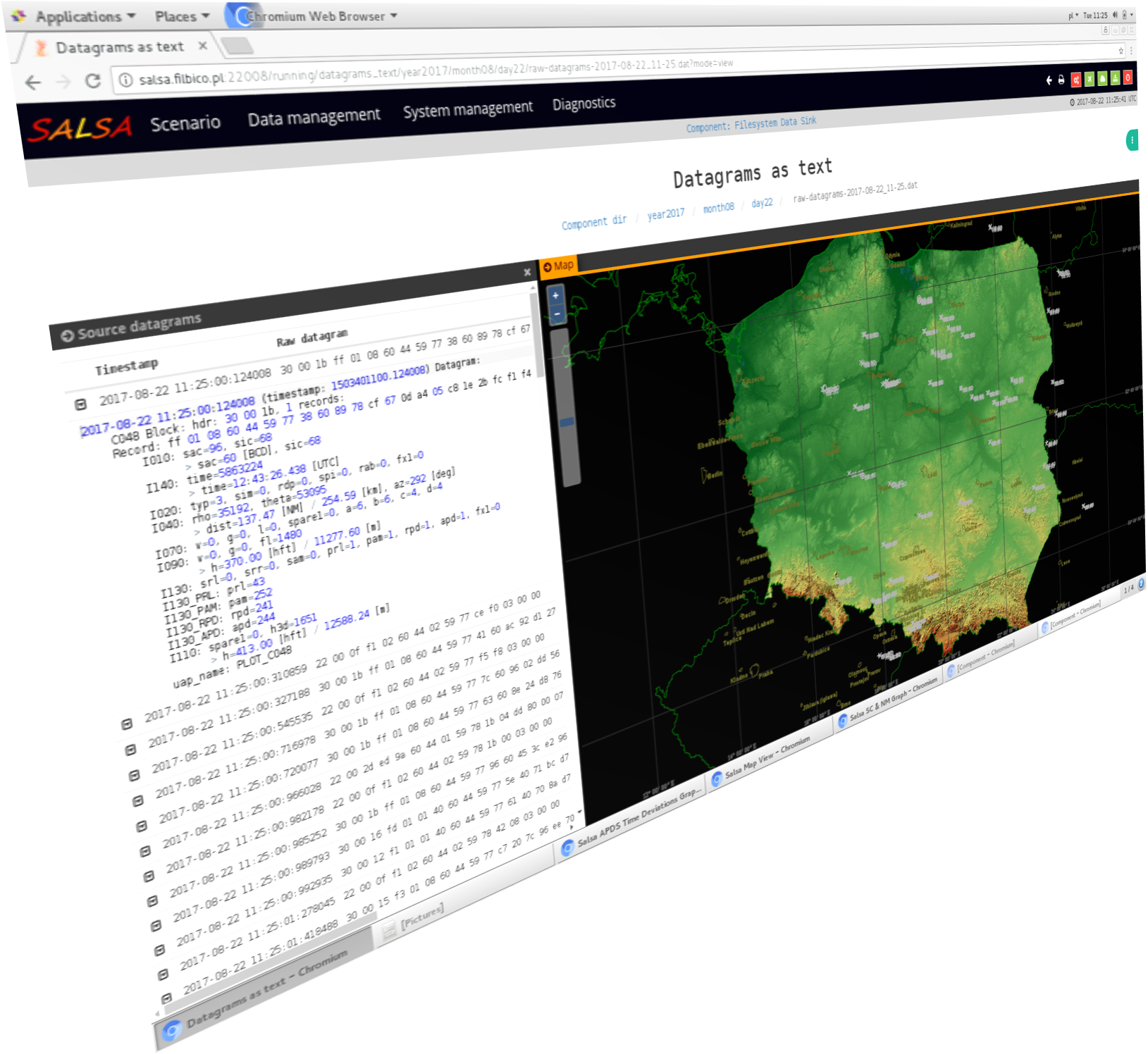Open the year2017 breadcrumb
Image resolution: width=1148 pixels, height=1054 pixels.
click(x=665, y=213)
